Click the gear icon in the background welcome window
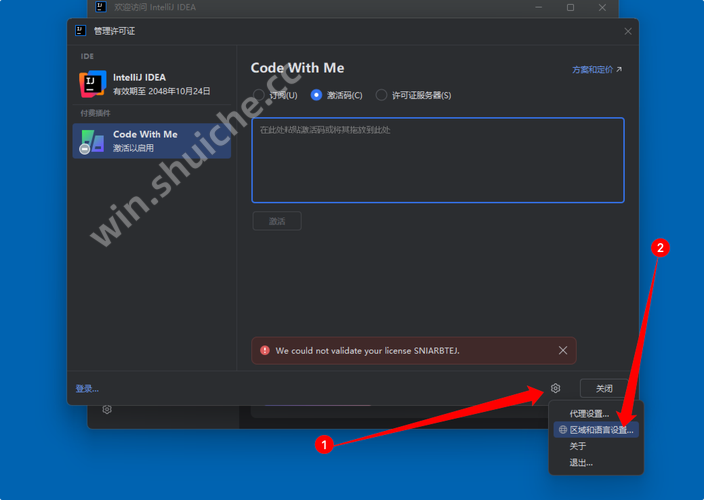This screenshot has height=500, width=704. (107, 409)
